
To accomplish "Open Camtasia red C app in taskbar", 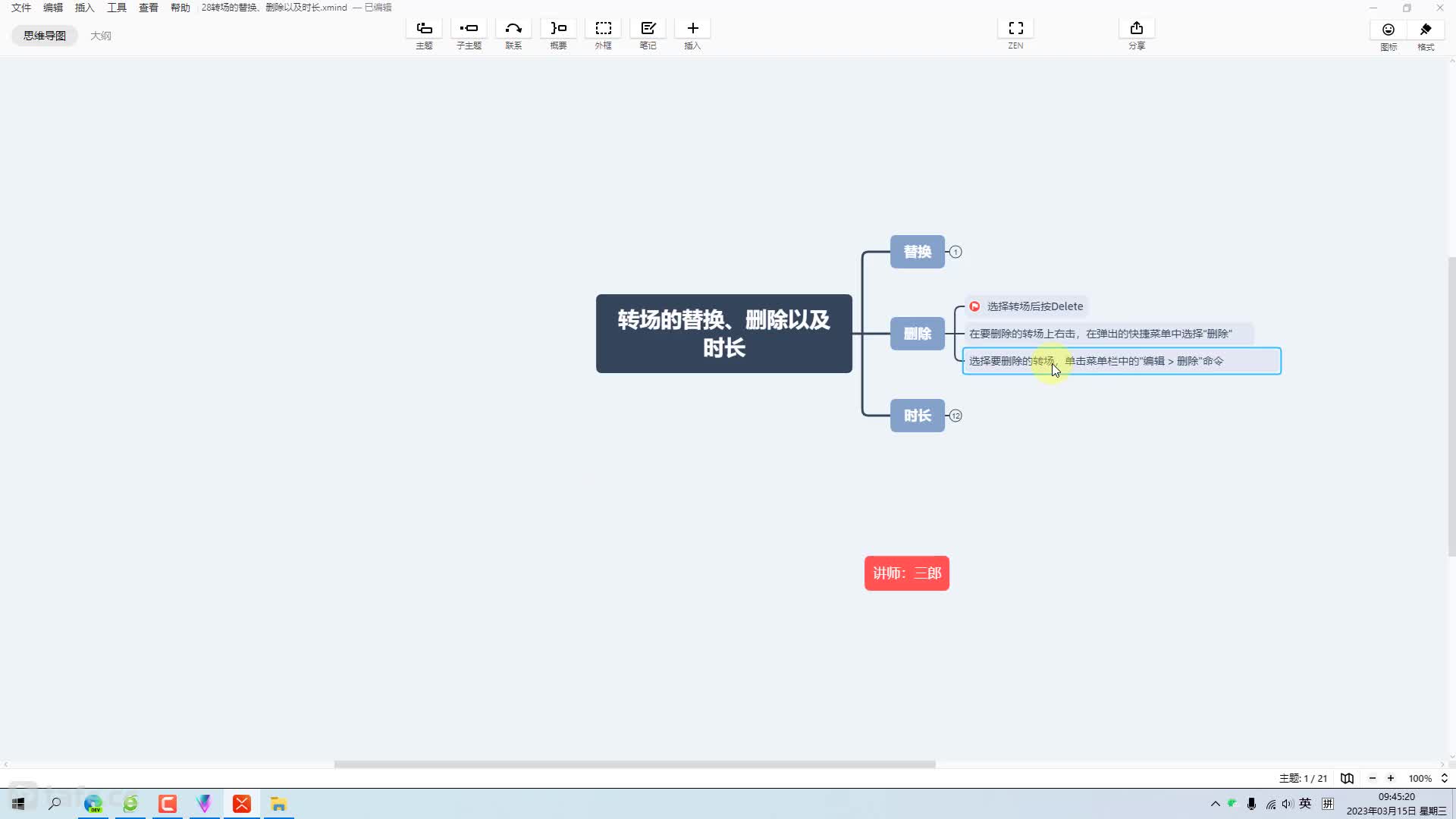I will click(x=168, y=804).
